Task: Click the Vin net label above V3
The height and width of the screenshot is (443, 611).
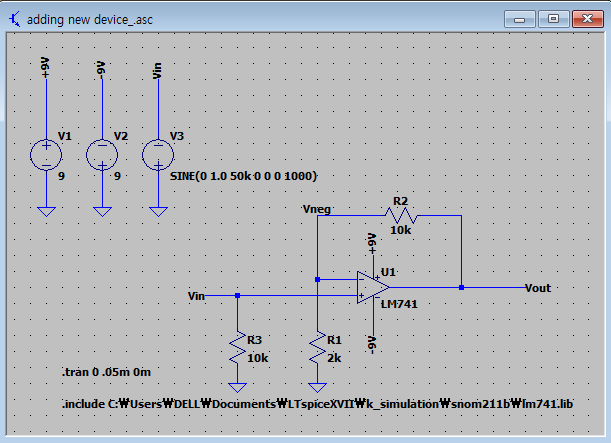Action: coord(157,70)
